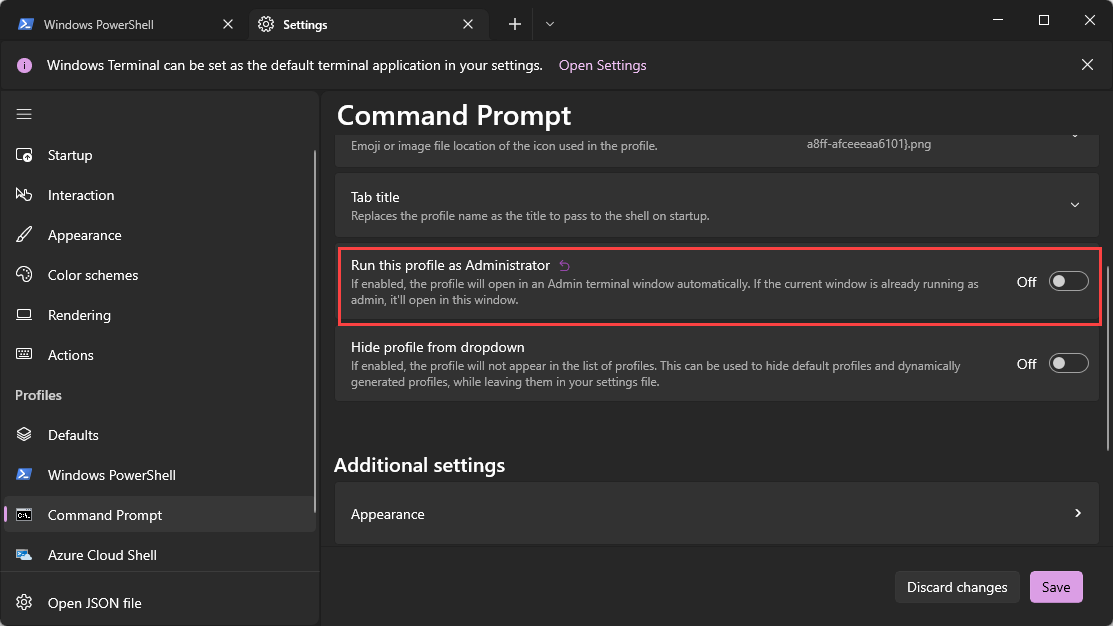The width and height of the screenshot is (1113, 626).
Task: Save the profile changes
Action: click(x=1056, y=587)
